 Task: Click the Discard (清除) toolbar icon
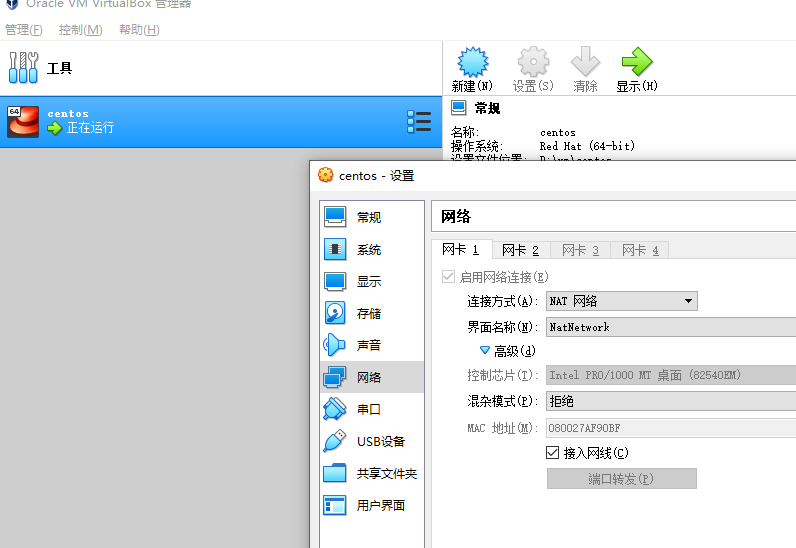point(585,68)
